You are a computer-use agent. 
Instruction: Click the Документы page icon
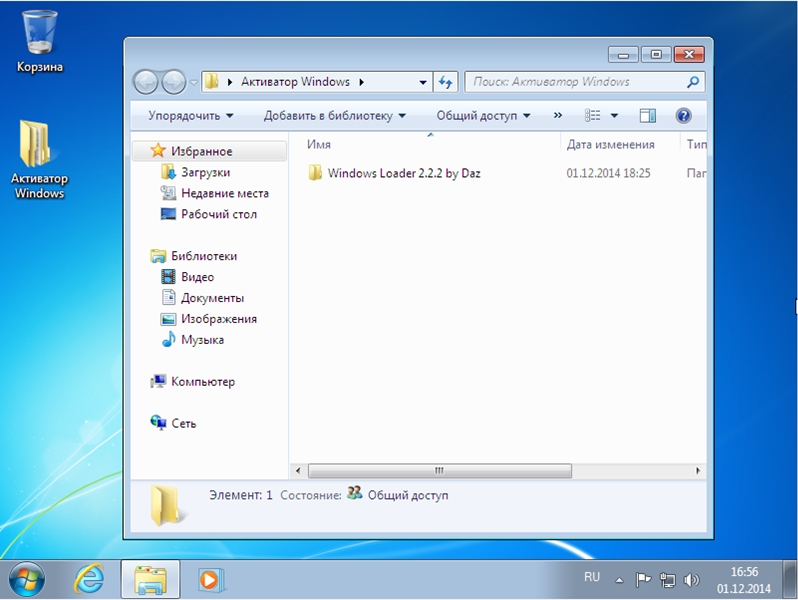(x=168, y=297)
